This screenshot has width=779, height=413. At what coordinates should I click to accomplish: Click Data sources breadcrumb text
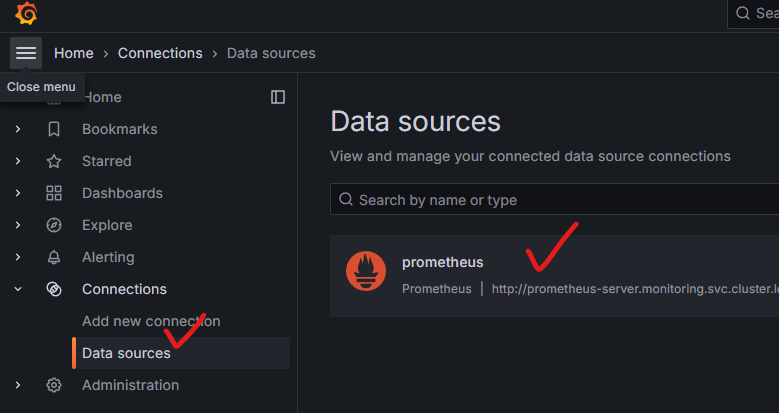[x=271, y=53]
